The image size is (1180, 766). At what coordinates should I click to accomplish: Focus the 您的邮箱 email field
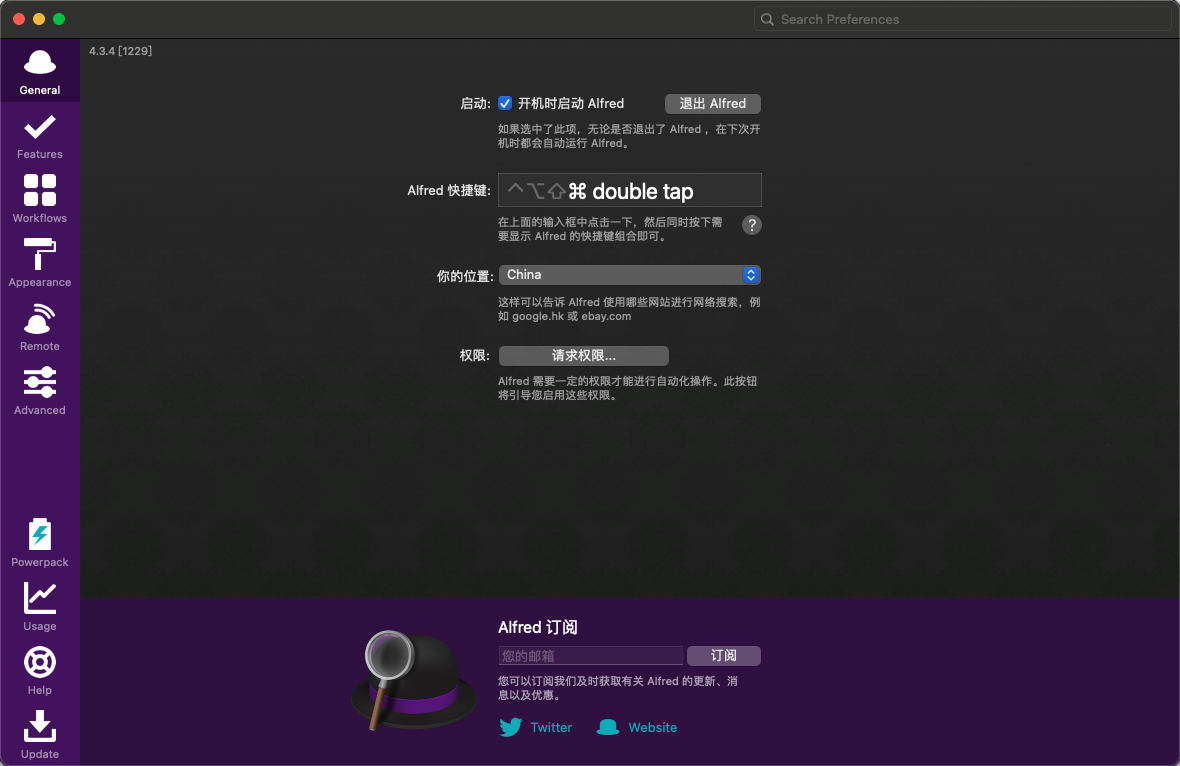pyautogui.click(x=590, y=655)
